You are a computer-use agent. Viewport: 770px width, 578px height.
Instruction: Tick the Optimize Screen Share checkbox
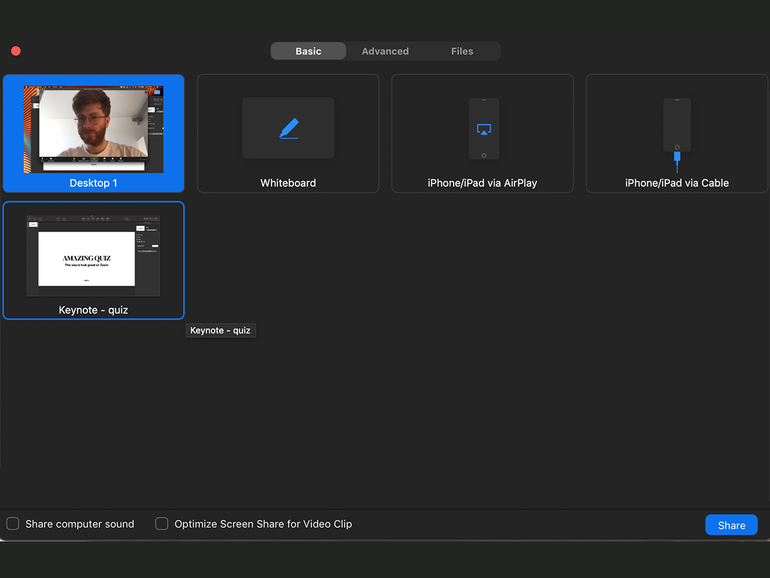162,524
